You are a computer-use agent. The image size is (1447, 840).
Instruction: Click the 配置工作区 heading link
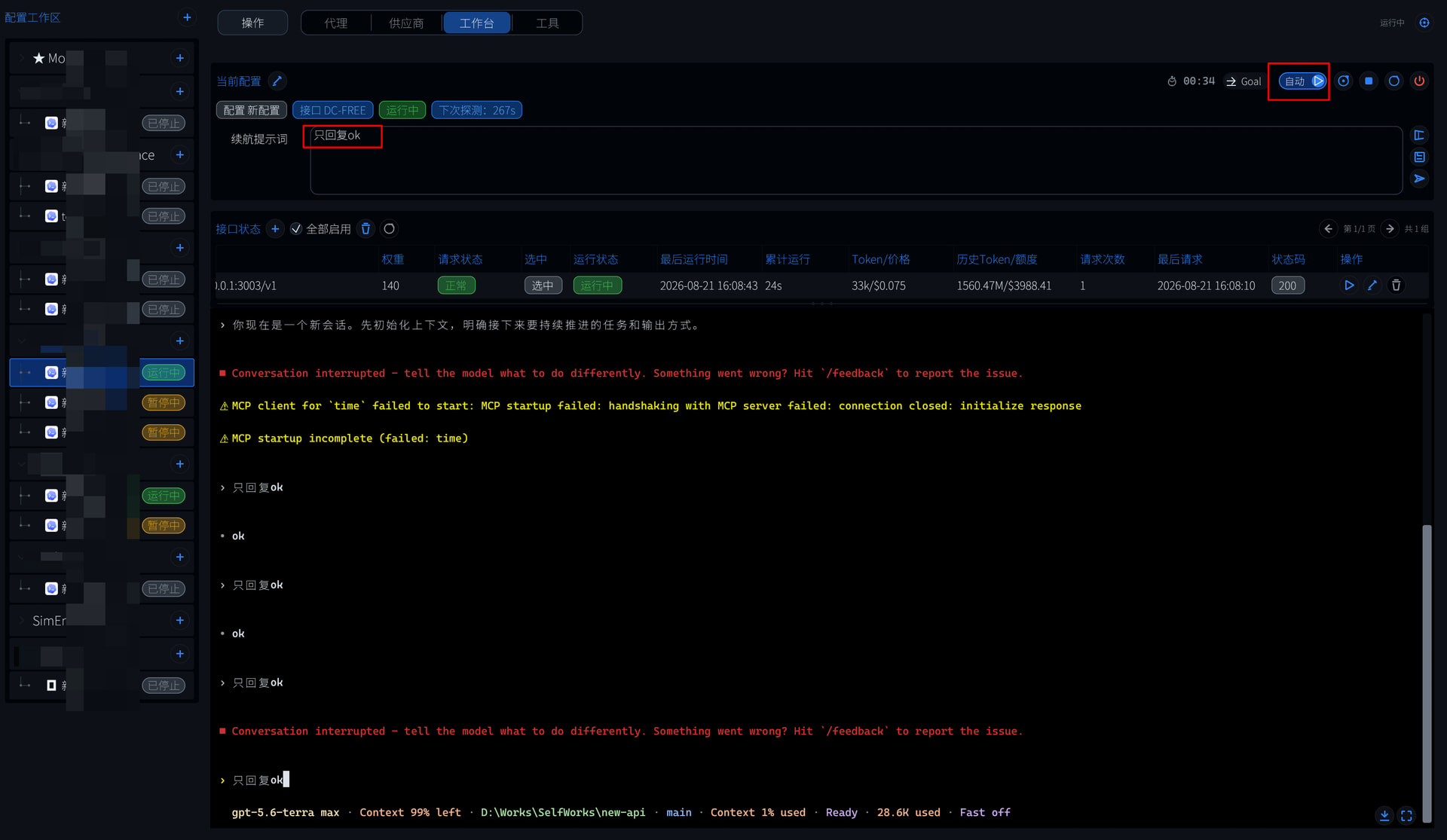tap(32, 17)
